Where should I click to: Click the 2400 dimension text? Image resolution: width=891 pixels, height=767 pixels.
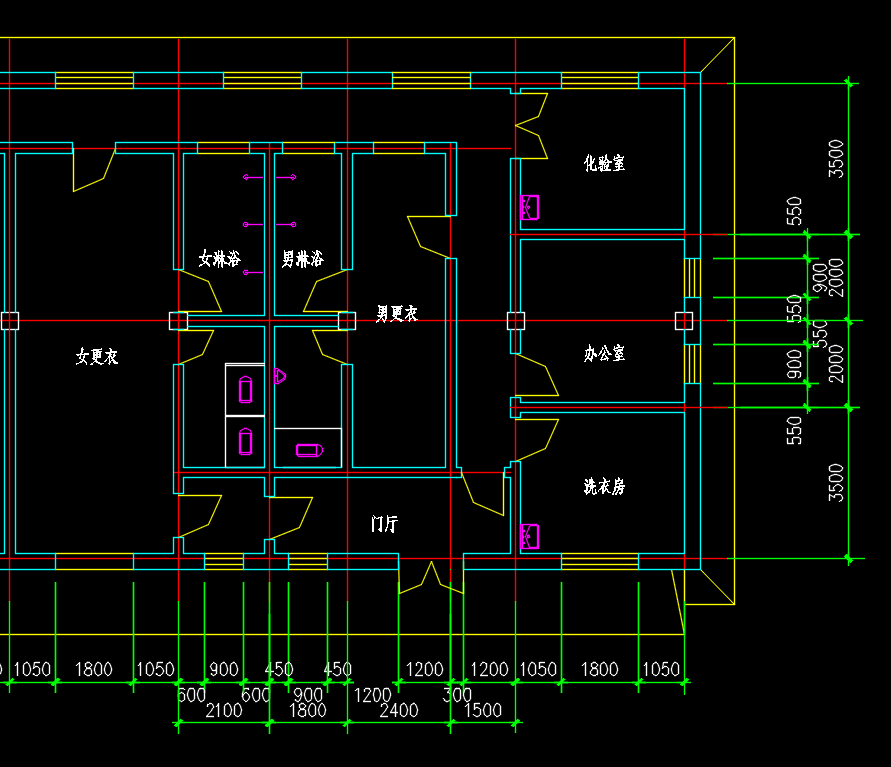[399, 710]
